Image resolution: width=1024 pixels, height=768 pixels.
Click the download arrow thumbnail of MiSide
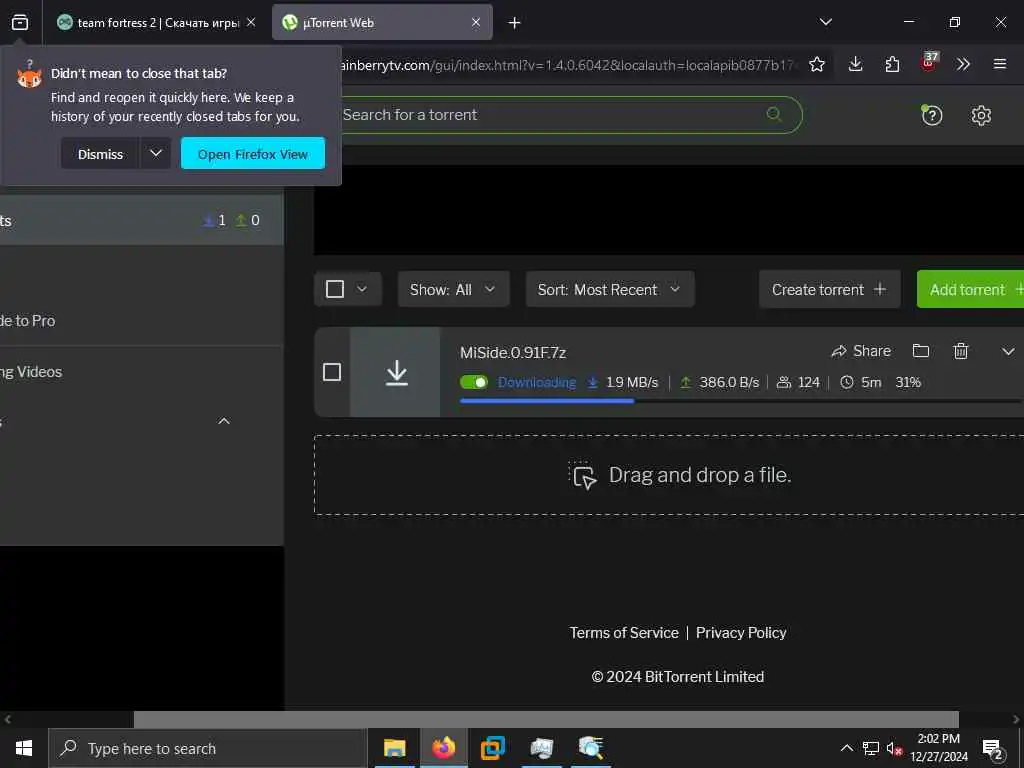(x=396, y=372)
